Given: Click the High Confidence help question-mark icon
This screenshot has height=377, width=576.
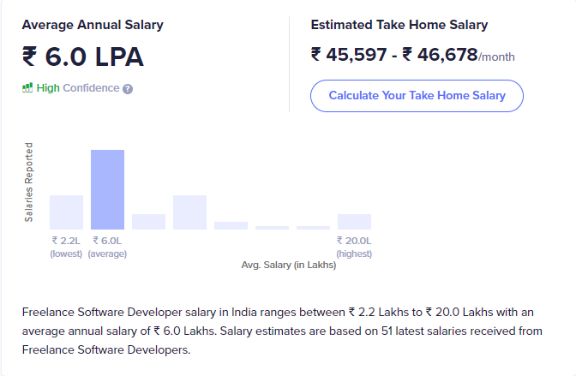Looking at the screenshot, I should click(127, 89).
